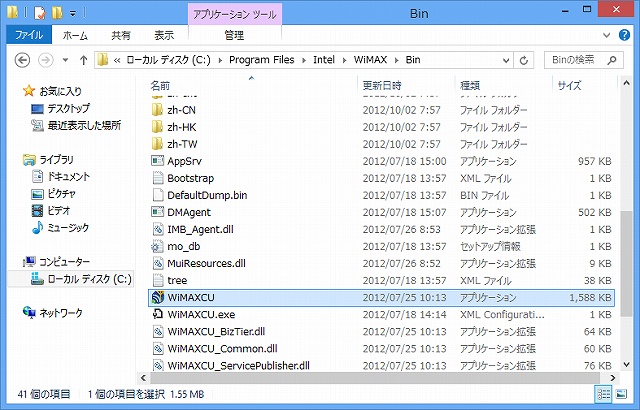Switch to large icons view layout

[621, 394]
